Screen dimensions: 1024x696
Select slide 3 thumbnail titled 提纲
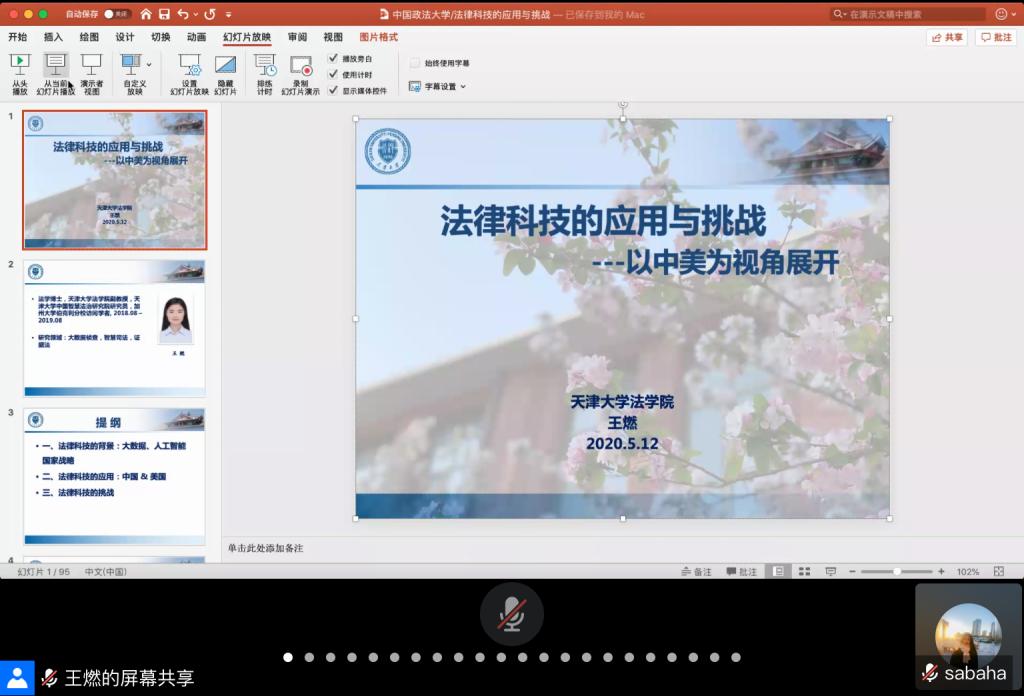tap(115, 477)
